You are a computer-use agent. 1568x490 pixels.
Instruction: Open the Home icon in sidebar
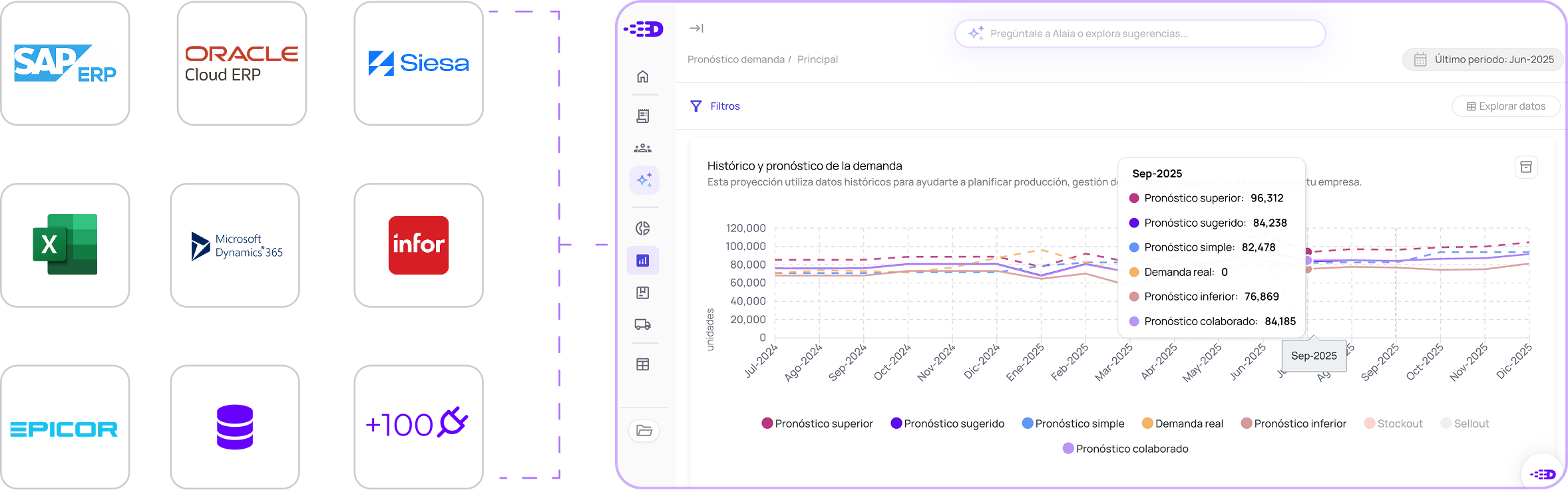click(642, 76)
